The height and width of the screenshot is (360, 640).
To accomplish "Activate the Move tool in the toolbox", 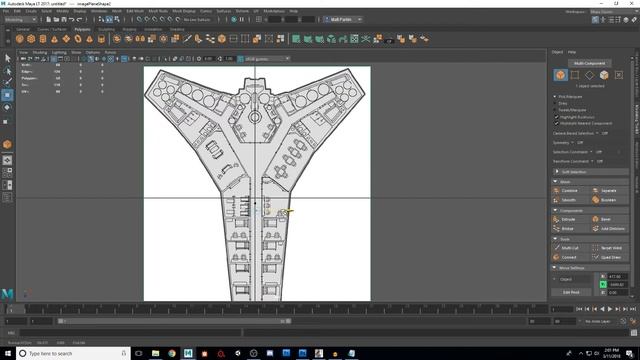I will click(x=7, y=95).
